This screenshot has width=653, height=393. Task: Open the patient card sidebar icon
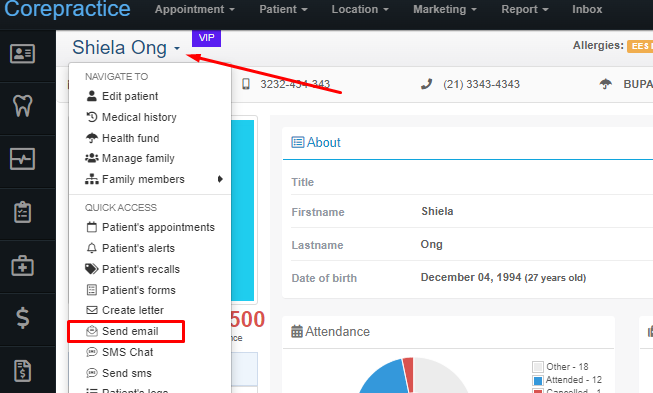coord(22,54)
